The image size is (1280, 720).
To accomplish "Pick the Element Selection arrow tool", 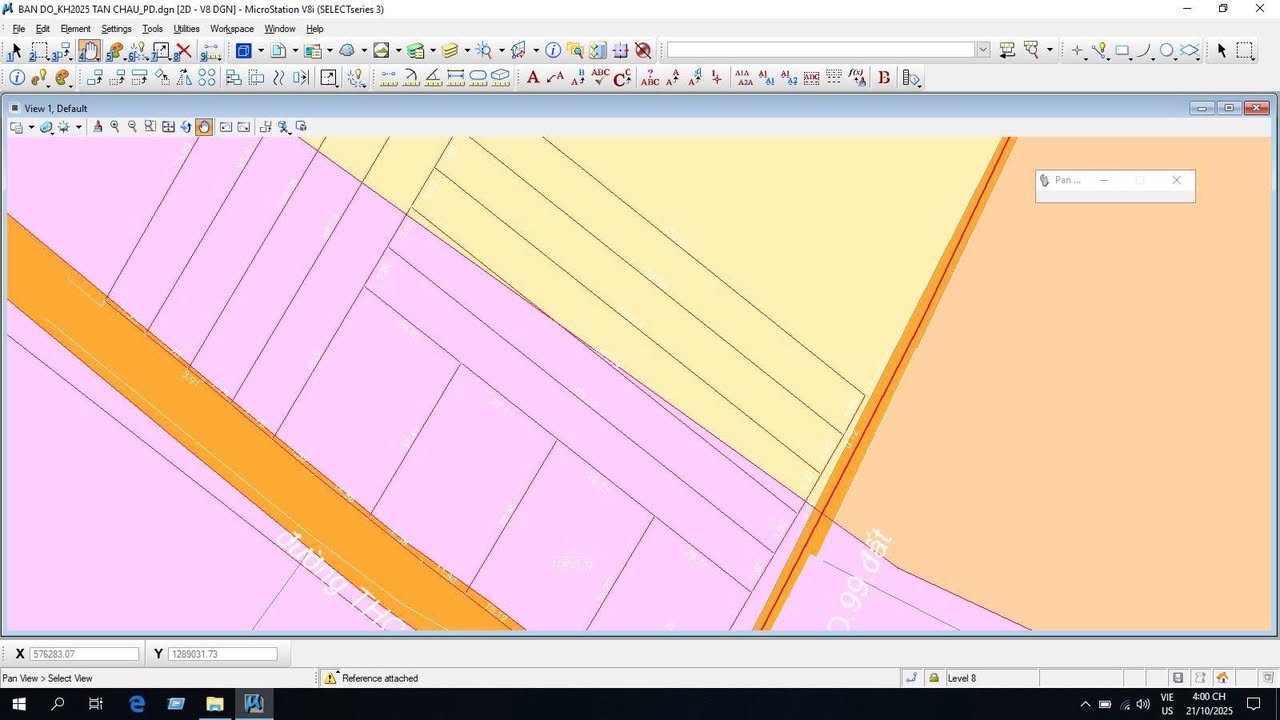I will point(15,51).
